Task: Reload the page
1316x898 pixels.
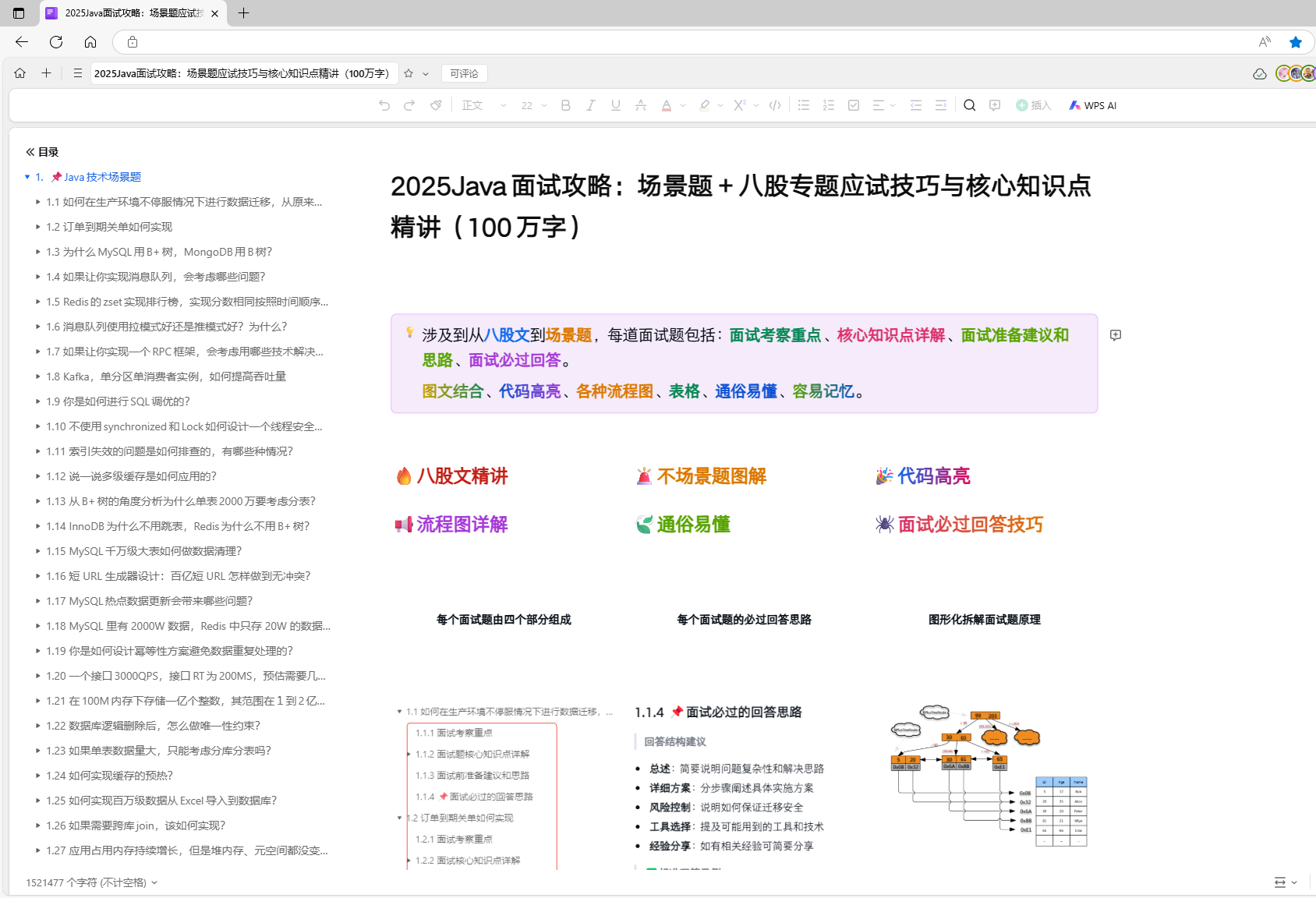Action: point(56,42)
